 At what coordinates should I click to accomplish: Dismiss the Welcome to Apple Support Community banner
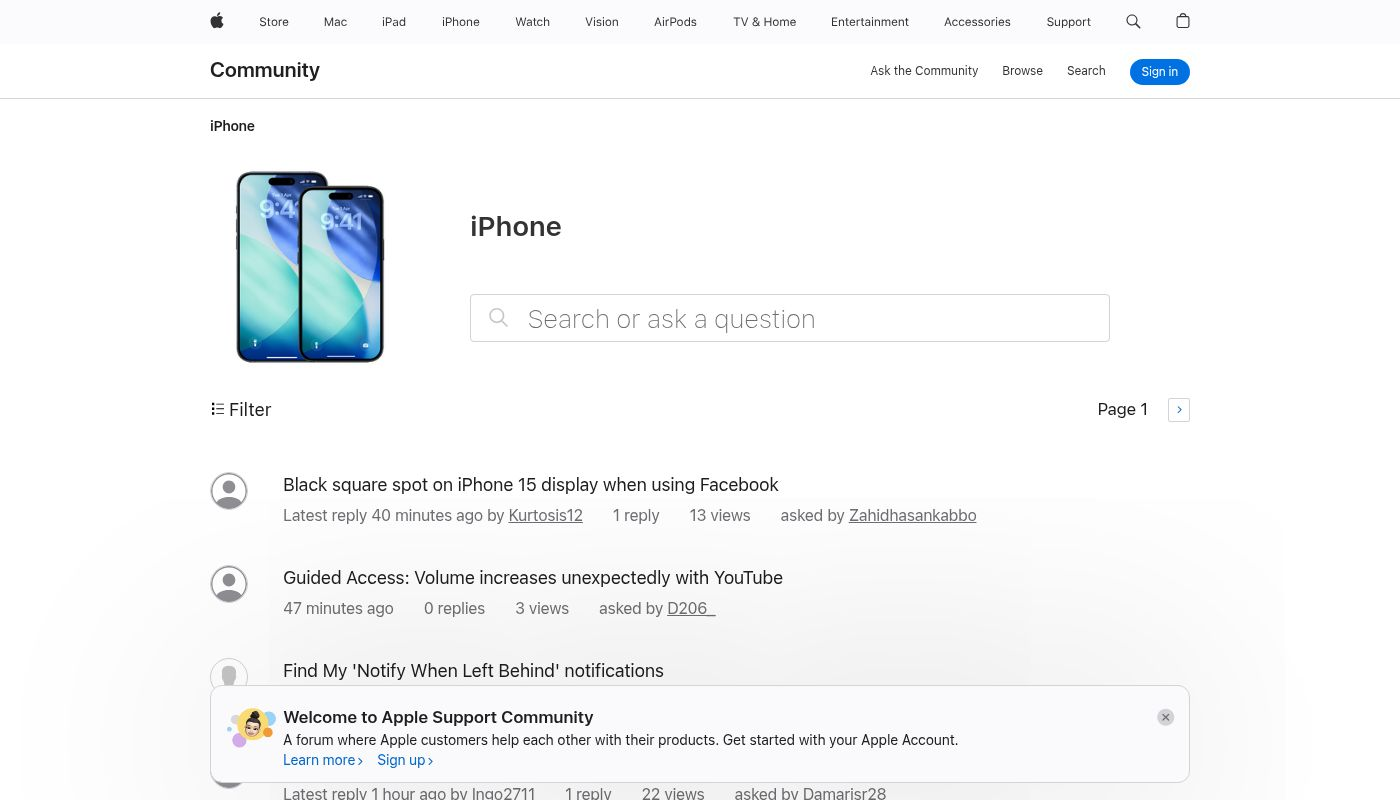pos(1165,717)
